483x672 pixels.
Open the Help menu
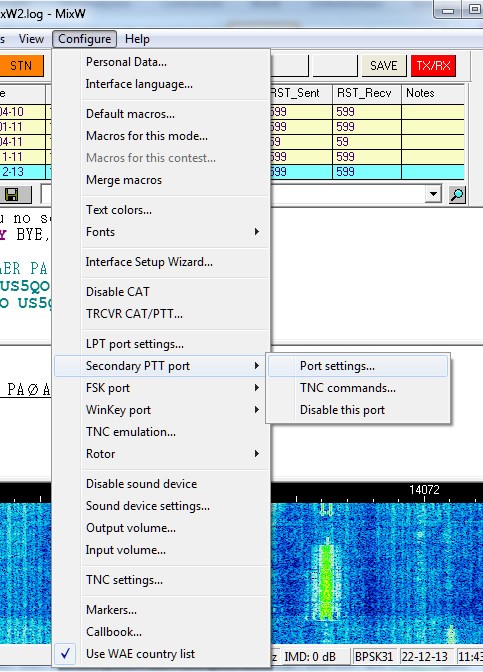tap(137, 39)
